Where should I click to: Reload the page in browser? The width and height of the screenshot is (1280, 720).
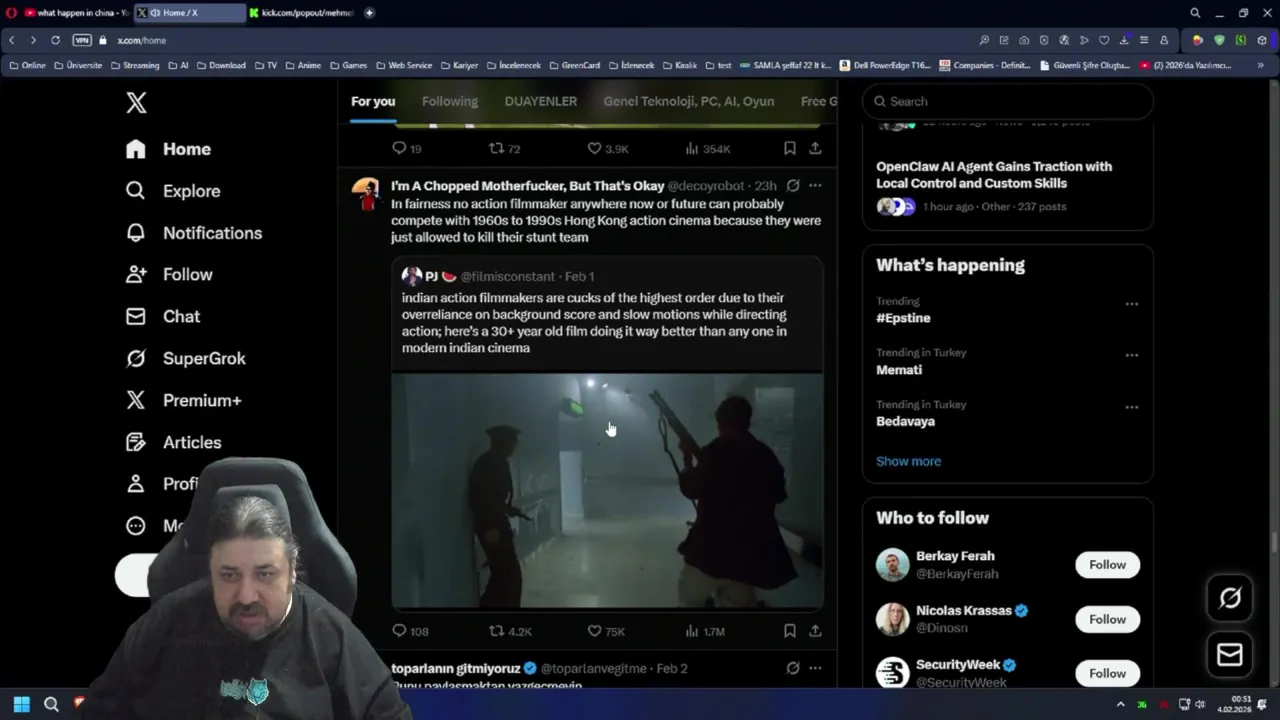(55, 40)
